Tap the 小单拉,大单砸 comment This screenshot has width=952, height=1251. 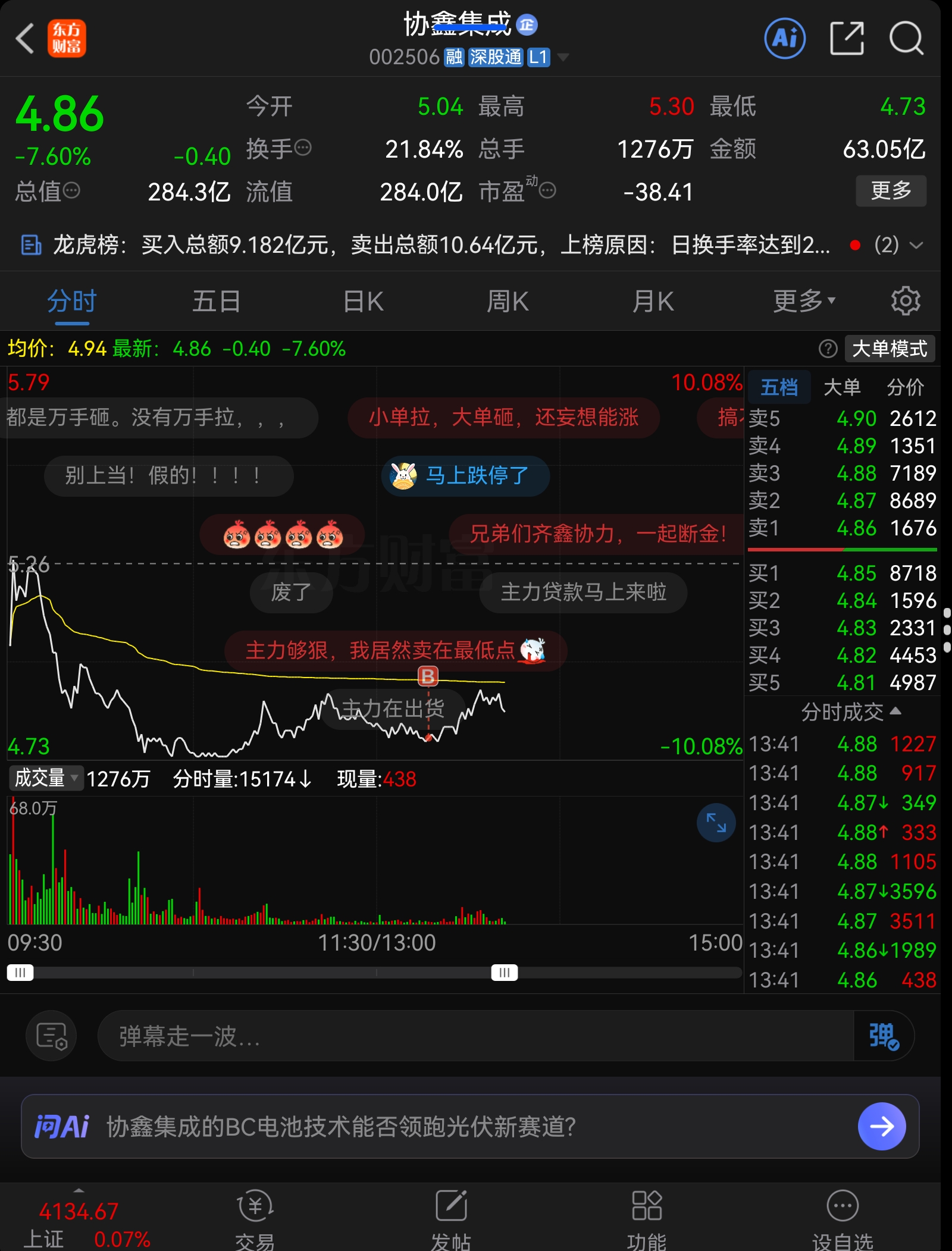503,418
